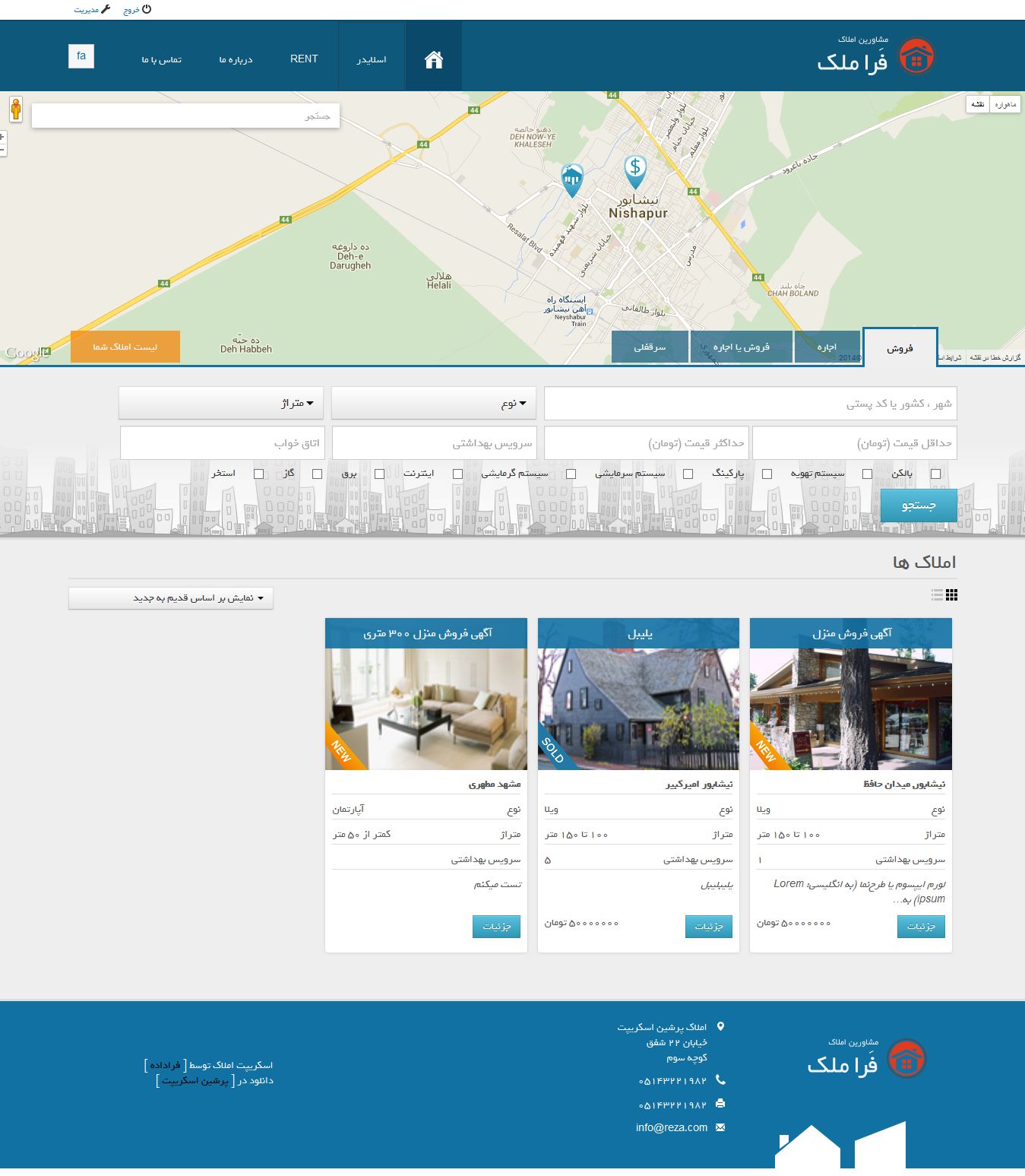Open the نوع dropdown

434,403
